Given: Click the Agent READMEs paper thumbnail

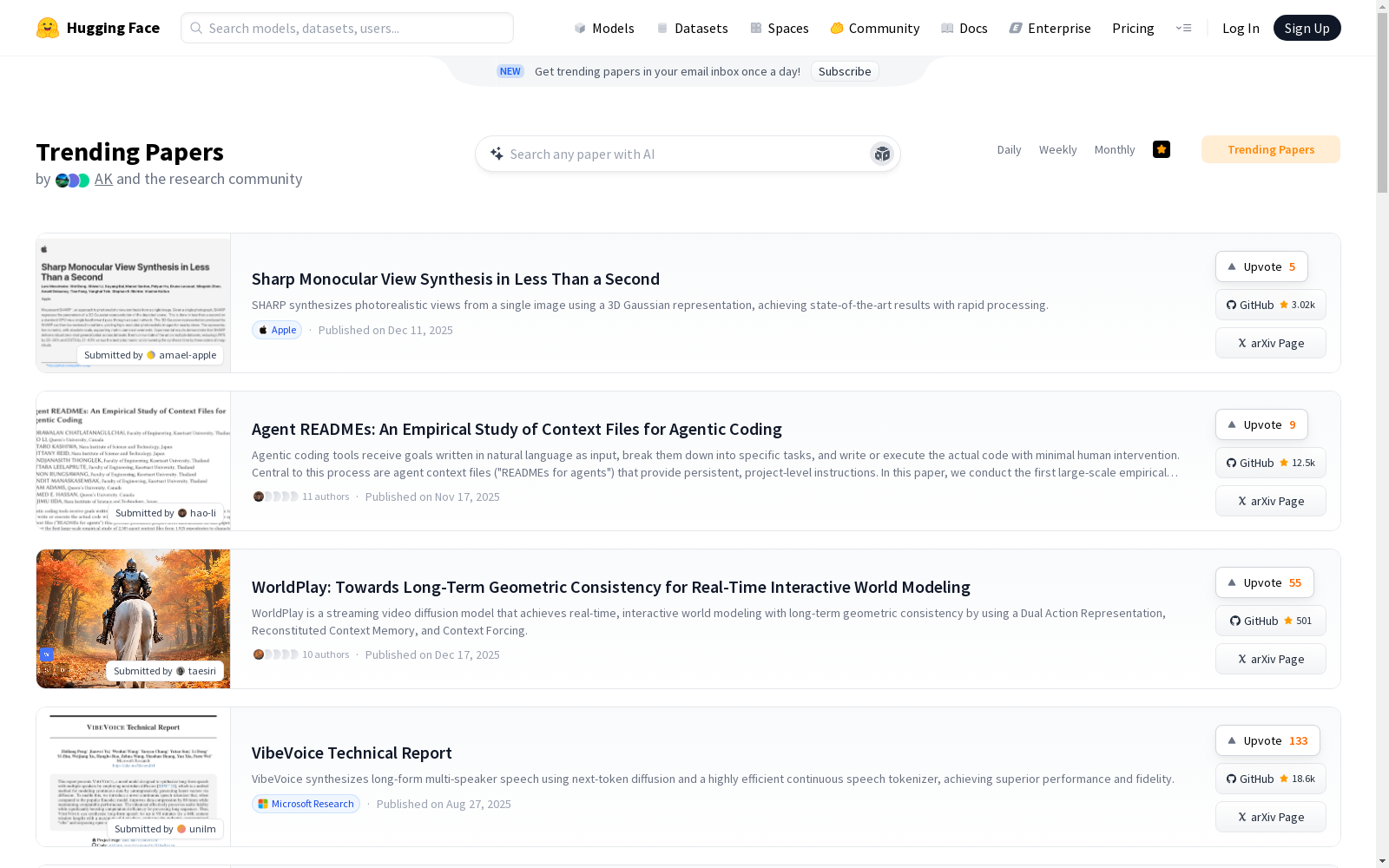Looking at the screenshot, I should (133, 461).
